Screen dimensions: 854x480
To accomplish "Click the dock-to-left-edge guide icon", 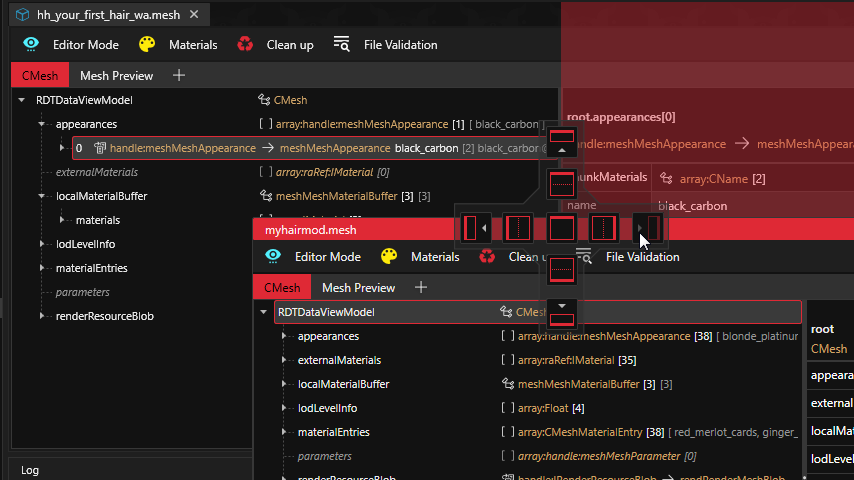I will [x=476, y=228].
